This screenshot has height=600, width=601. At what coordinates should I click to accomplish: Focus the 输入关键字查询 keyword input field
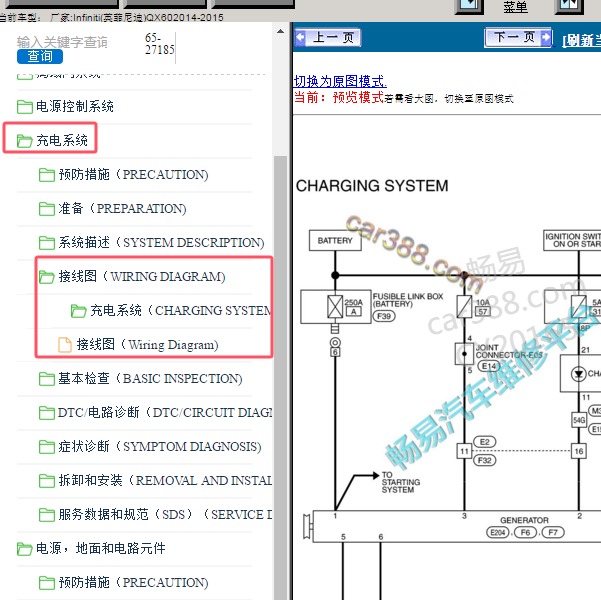pos(62,42)
